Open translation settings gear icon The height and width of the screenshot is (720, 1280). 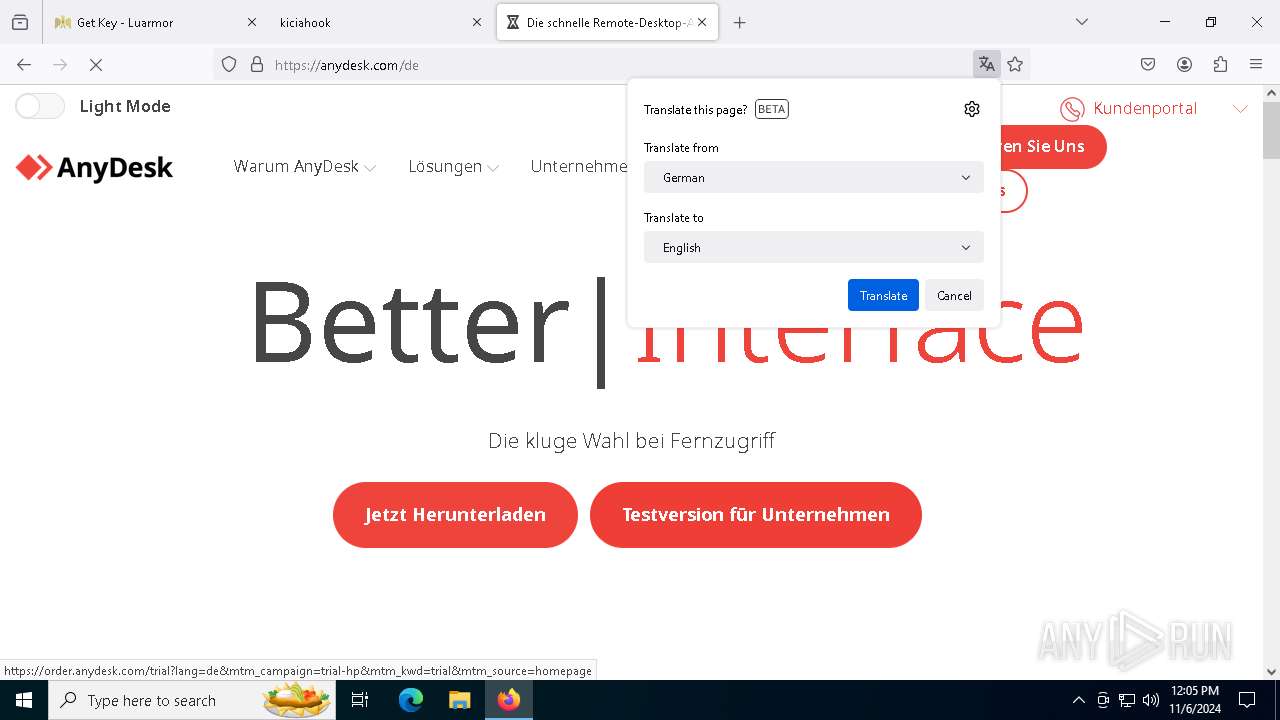coord(971,109)
